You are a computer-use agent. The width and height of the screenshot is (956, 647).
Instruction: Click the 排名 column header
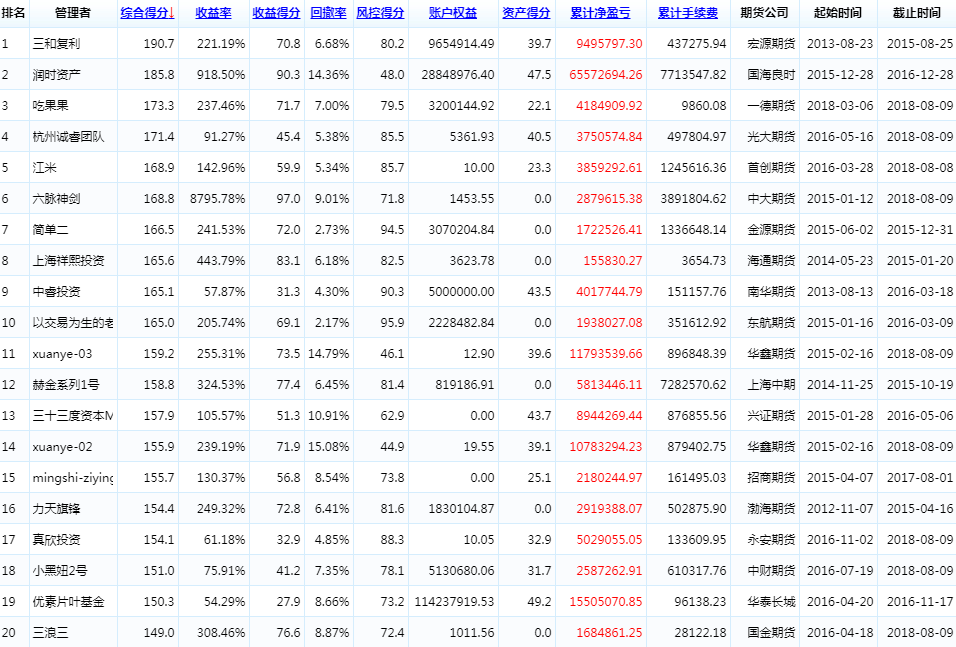(13, 13)
